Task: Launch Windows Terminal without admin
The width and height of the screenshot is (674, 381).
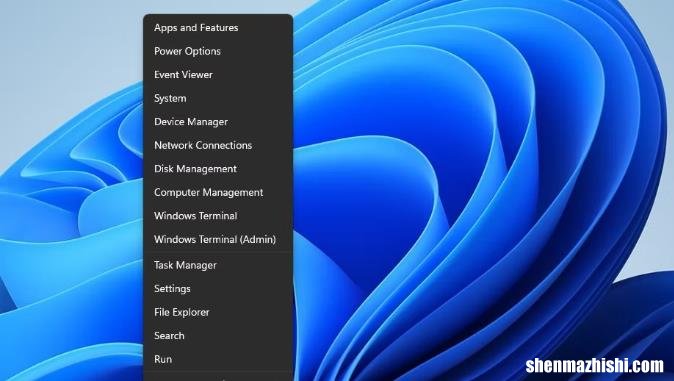Action: pyautogui.click(x=218, y=216)
